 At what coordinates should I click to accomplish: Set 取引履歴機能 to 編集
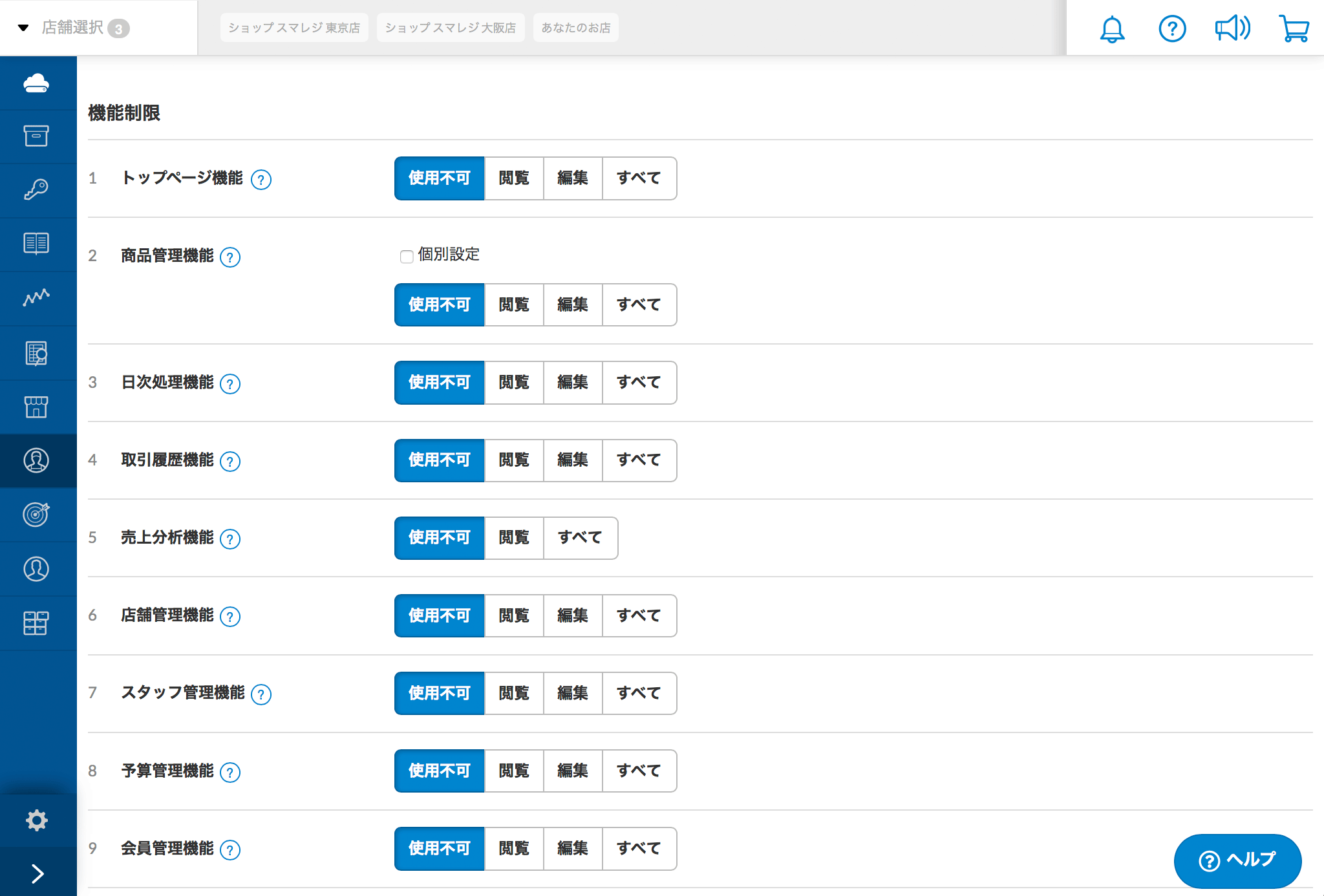pyautogui.click(x=573, y=460)
